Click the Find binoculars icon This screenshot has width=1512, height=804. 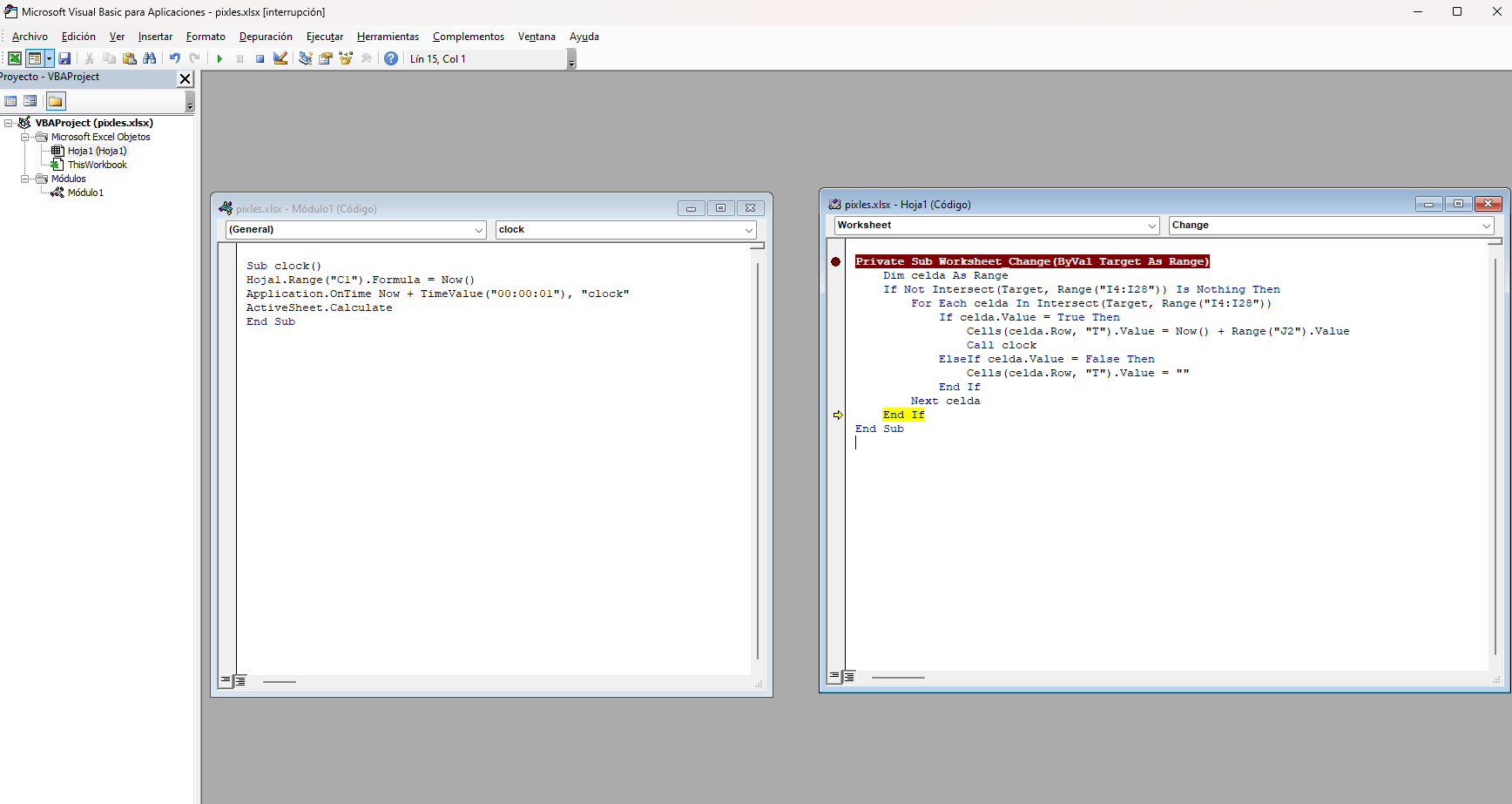(150, 58)
